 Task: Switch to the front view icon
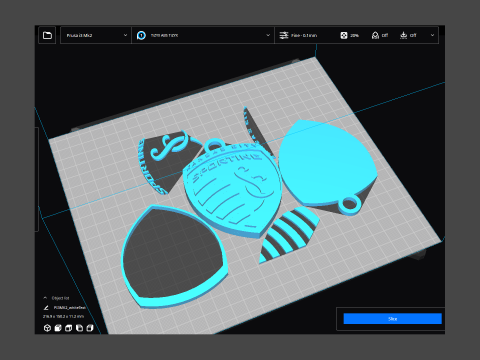tap(58, 328)
